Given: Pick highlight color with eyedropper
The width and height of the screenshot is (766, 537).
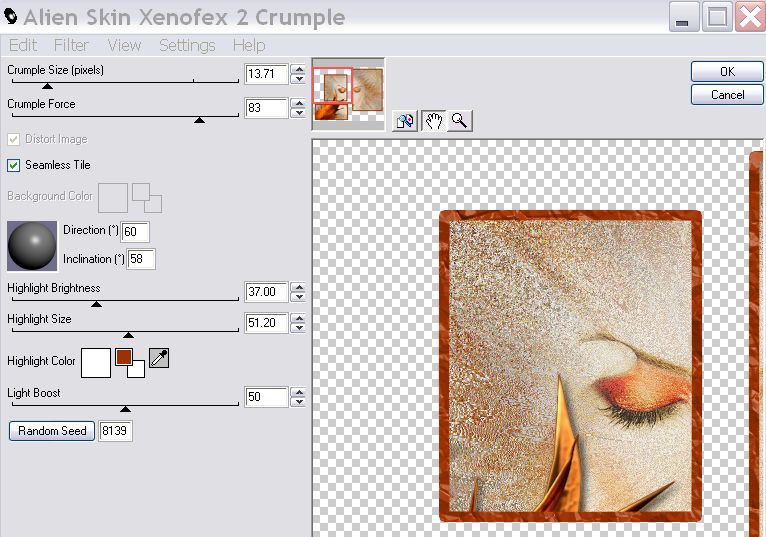Looking at the screenshot, I should (159, 359).
